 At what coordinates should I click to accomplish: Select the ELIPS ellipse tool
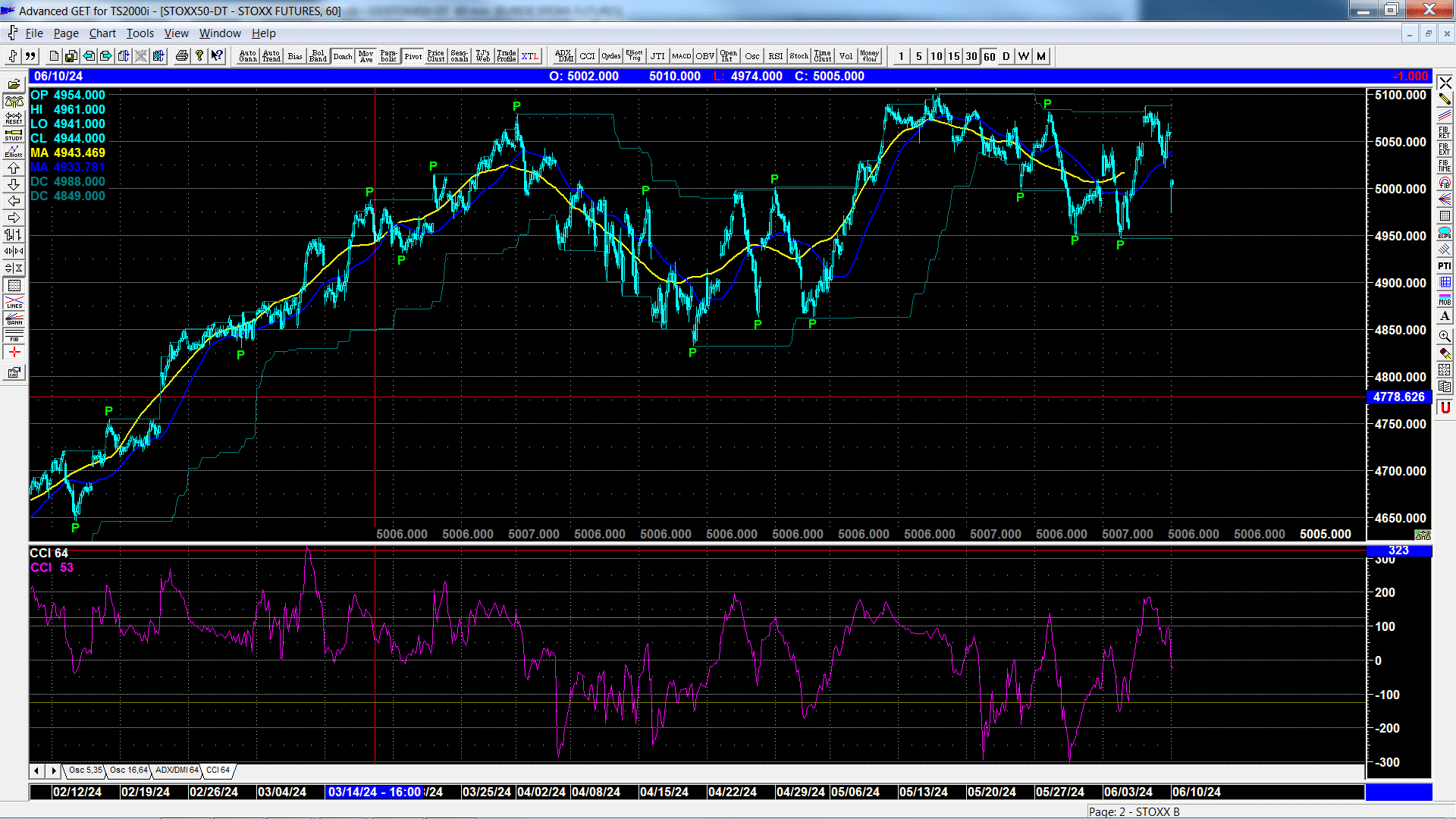[1445, 232]
